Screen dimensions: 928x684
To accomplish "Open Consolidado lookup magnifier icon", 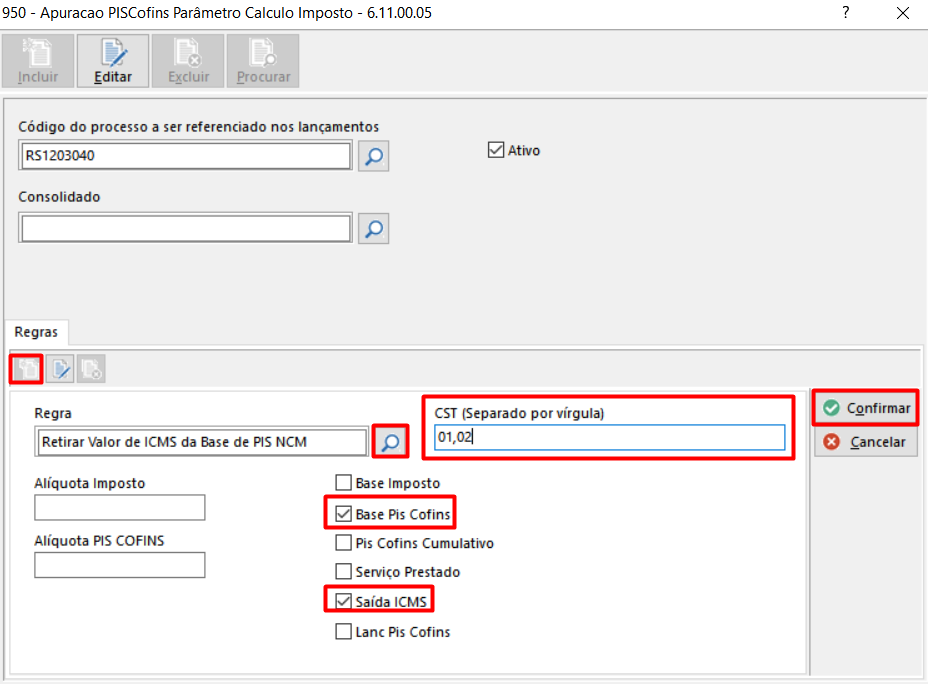I will [x=373, y=228].
